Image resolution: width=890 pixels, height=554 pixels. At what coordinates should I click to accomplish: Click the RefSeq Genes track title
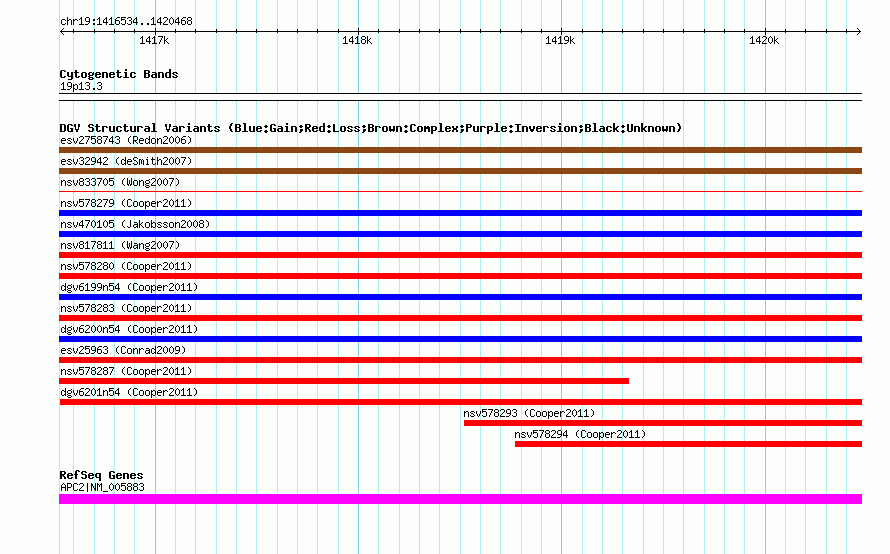coord(101,475)
